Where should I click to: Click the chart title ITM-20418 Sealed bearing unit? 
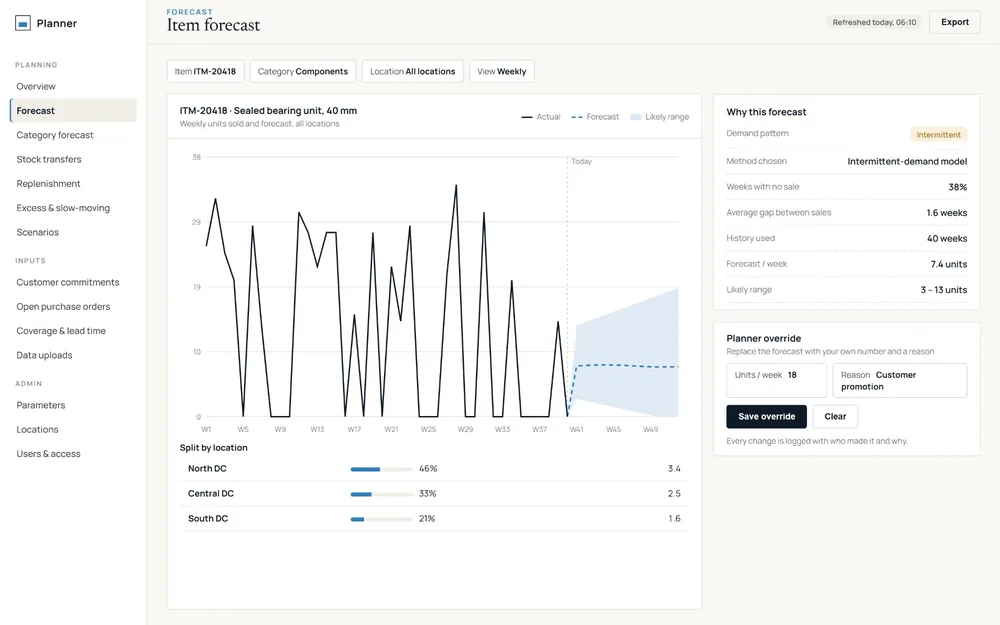[x=268, y=110]
